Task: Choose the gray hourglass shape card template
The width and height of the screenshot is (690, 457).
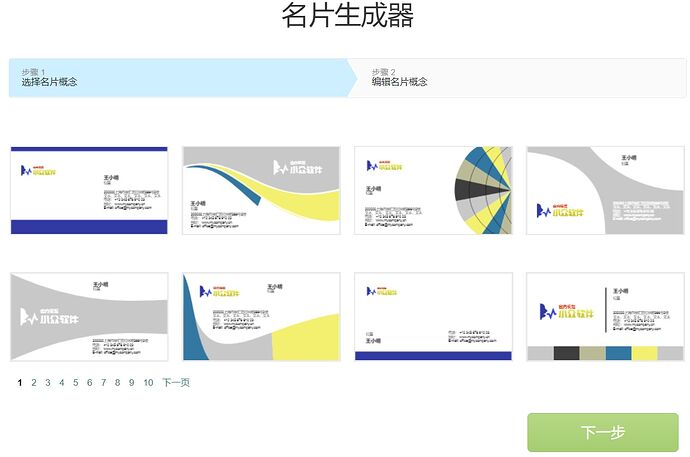Action: [x=89, y=317]
